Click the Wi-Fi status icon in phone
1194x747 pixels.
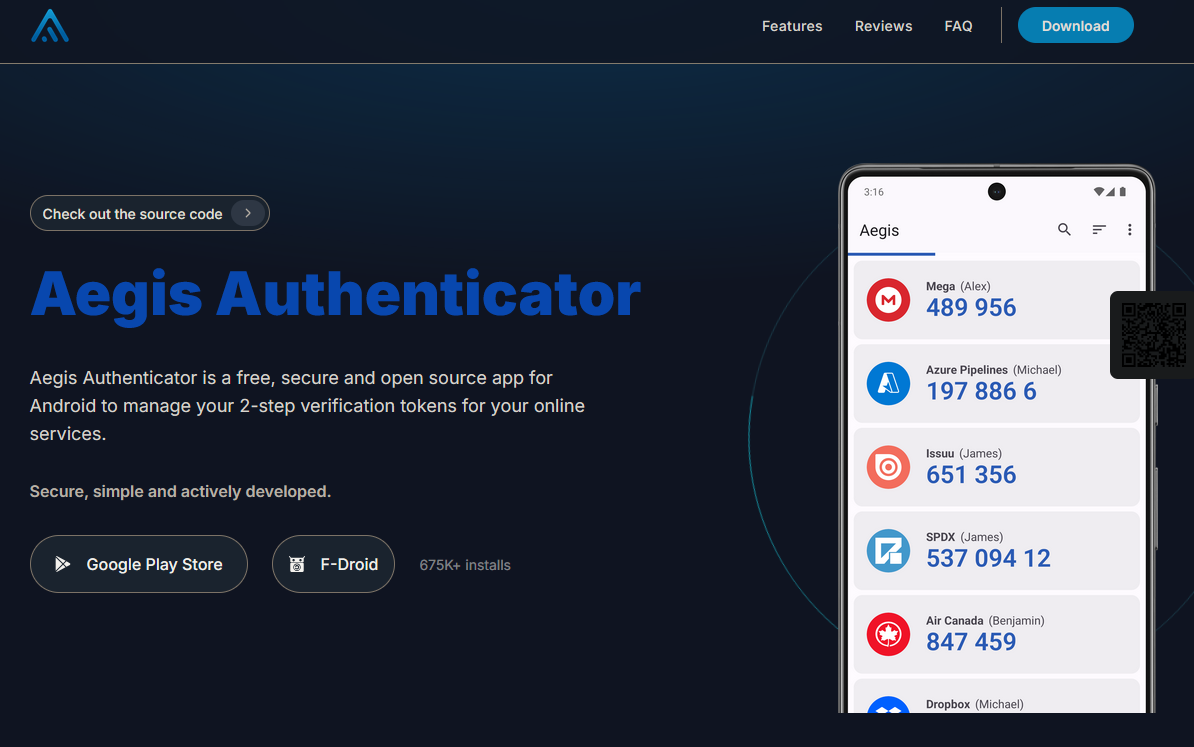click(1098, 192)
